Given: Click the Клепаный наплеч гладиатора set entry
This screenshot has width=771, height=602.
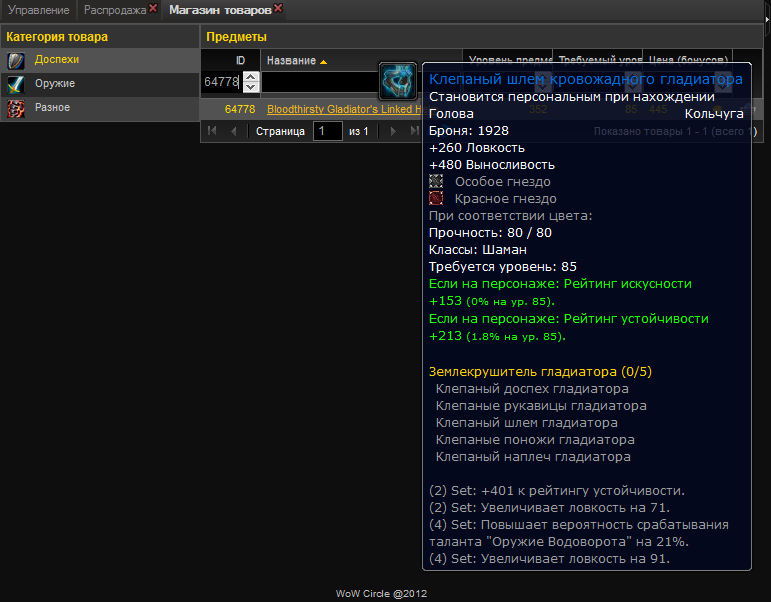Looking at the screenshot, I should 533,457.
